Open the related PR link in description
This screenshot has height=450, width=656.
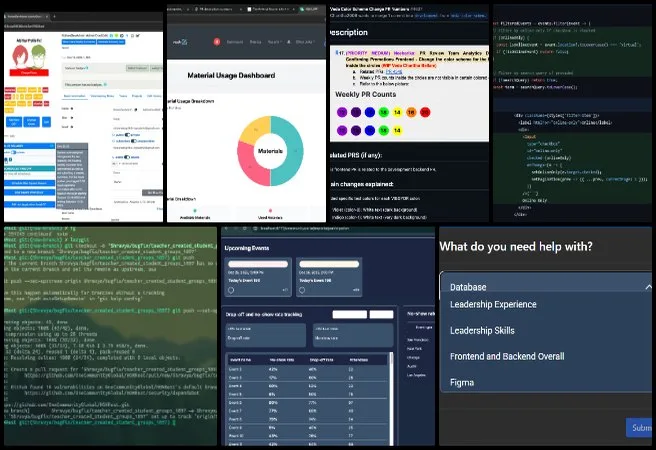point(394,72)
